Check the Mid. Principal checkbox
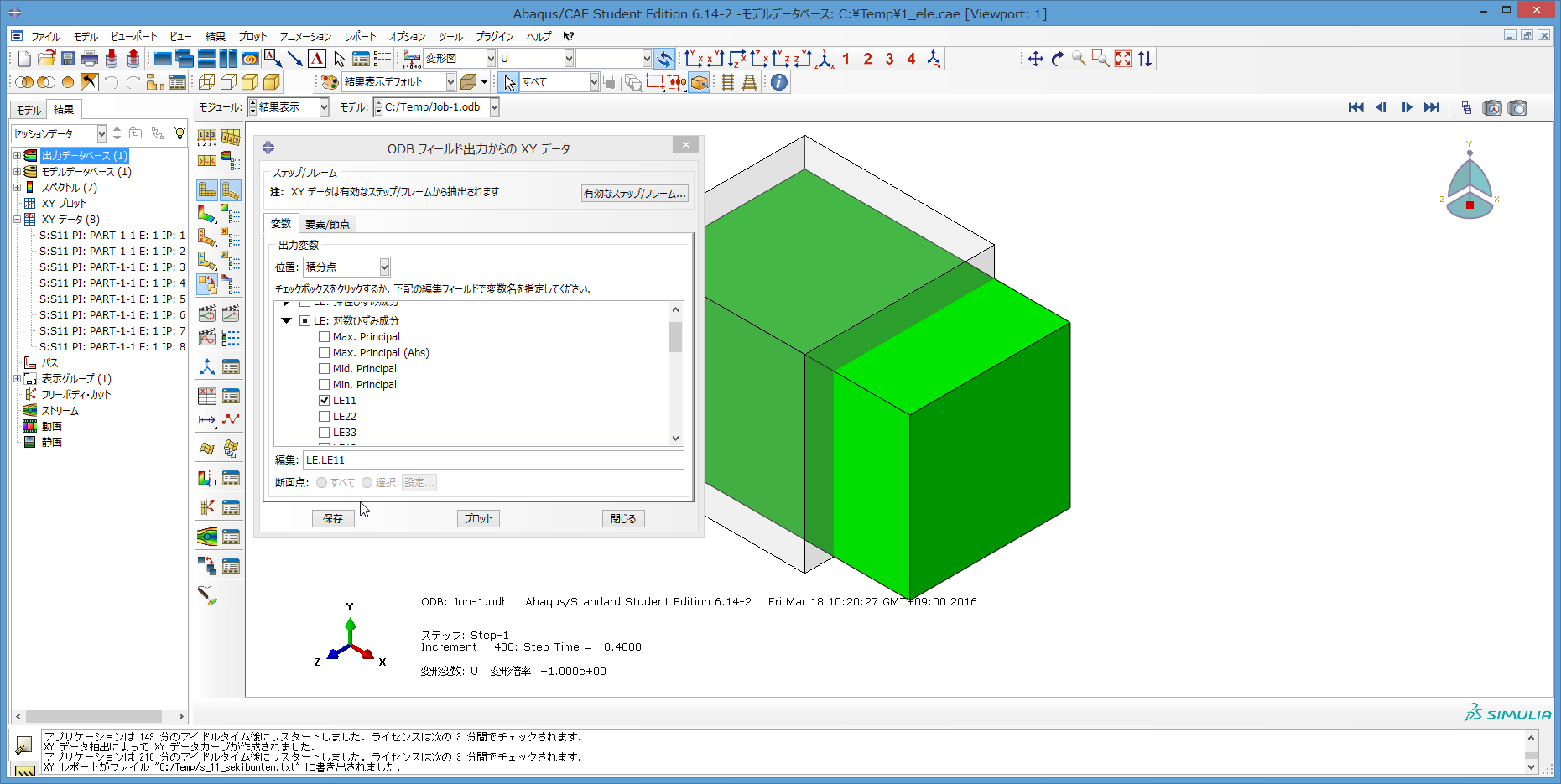The width and height of the screenshot is (1561, 784). (324, 369)
